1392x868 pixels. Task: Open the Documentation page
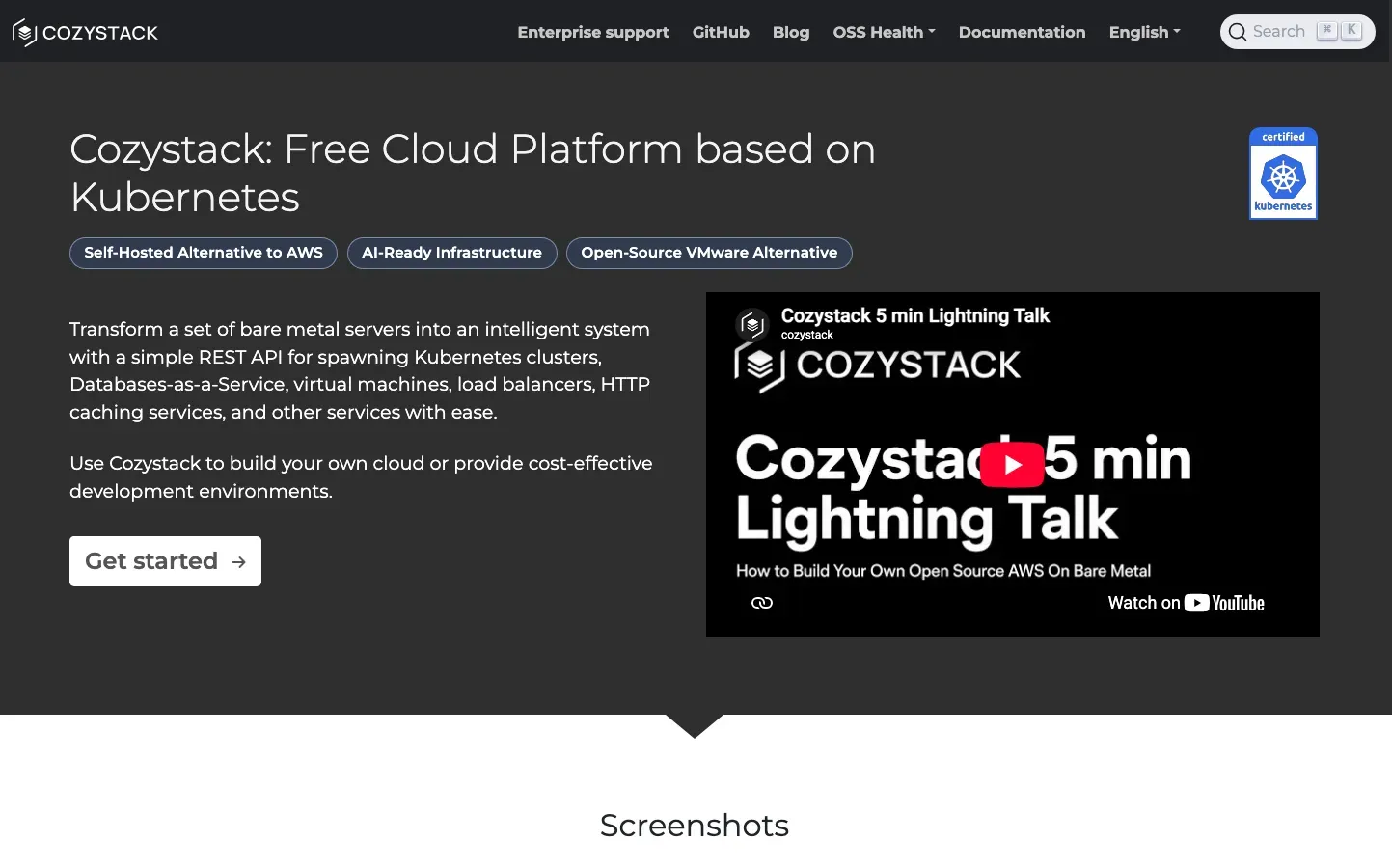tap(1022, 32)
